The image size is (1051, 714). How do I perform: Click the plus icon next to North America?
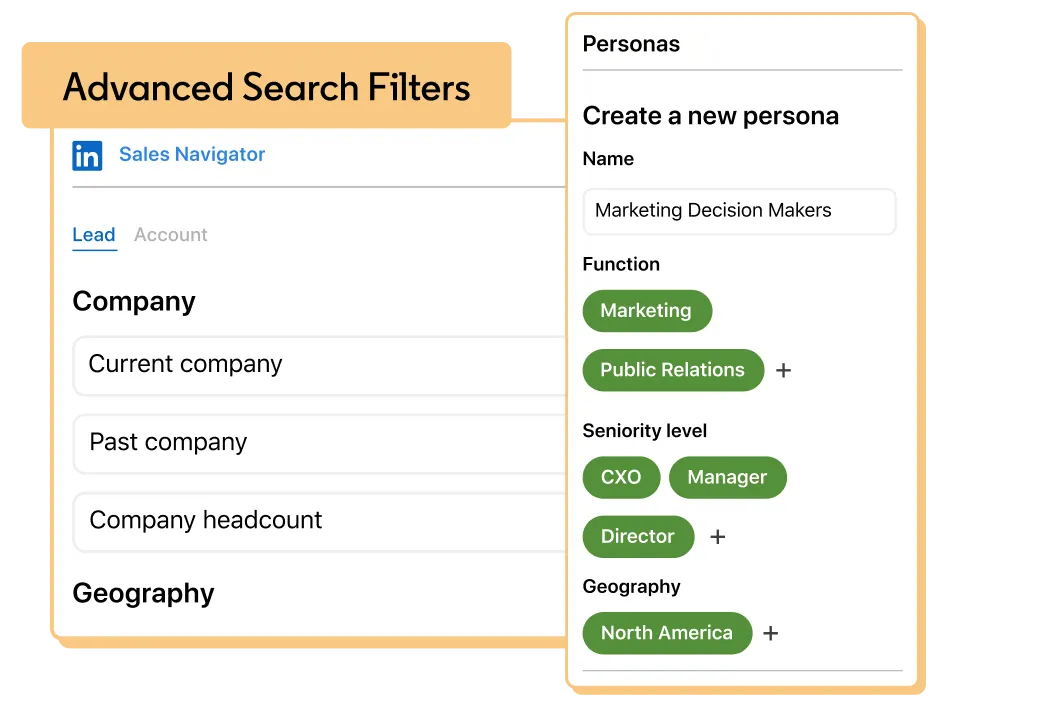point(771,633)
